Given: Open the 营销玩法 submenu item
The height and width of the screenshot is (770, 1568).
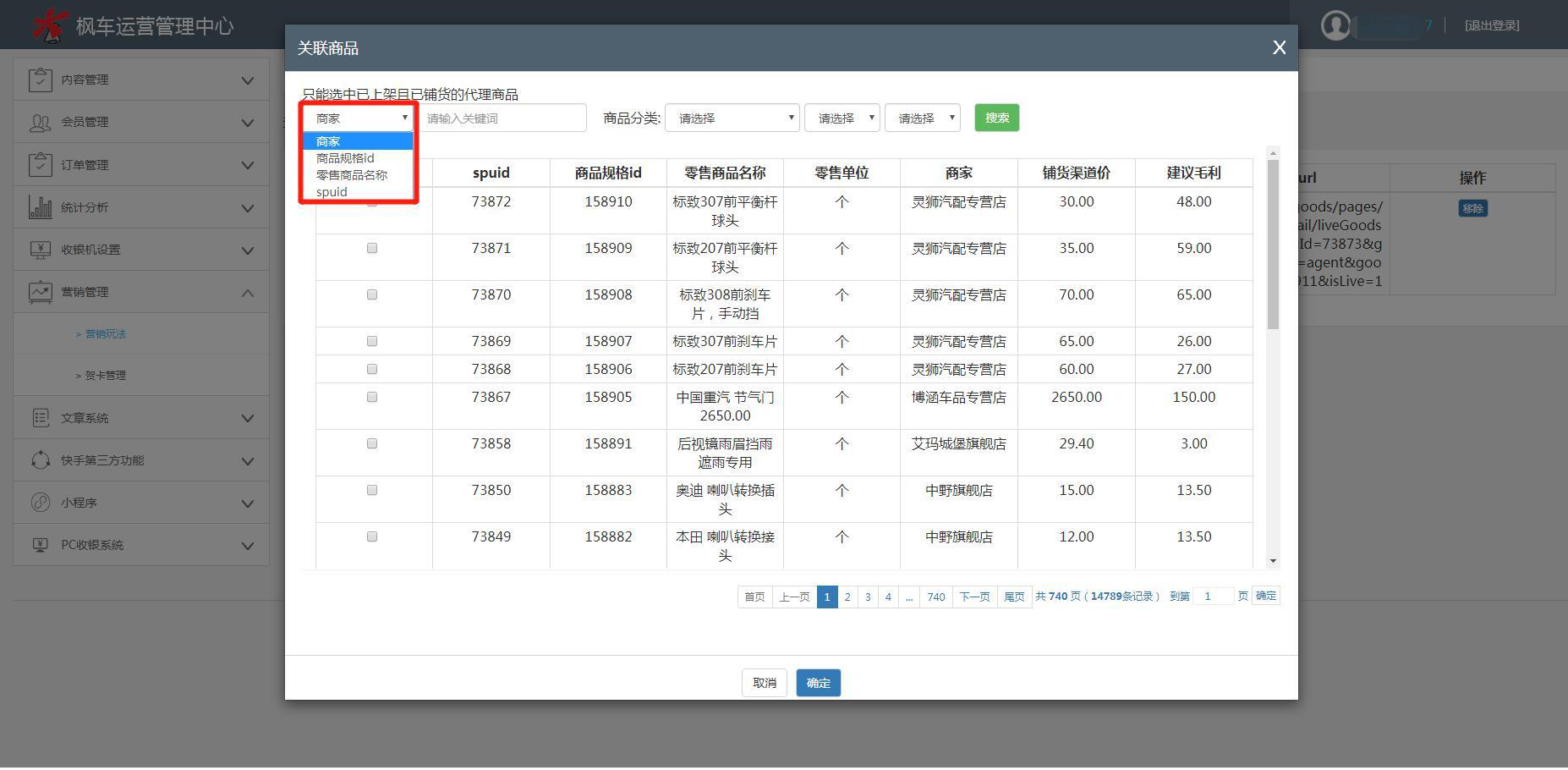Looking at the screenshot, I should (105, 334).
